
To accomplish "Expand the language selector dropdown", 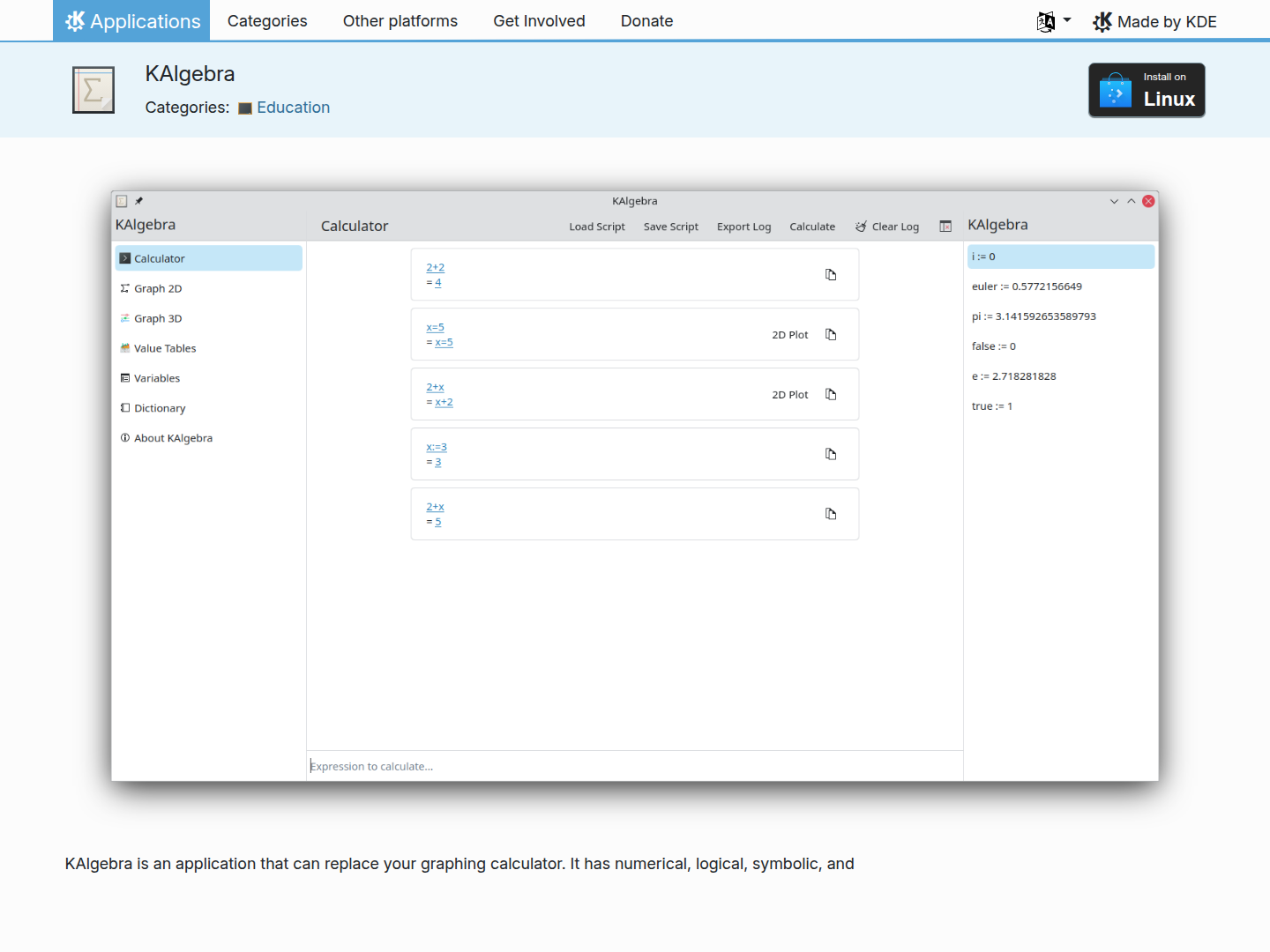I will tap(1054, 21).
